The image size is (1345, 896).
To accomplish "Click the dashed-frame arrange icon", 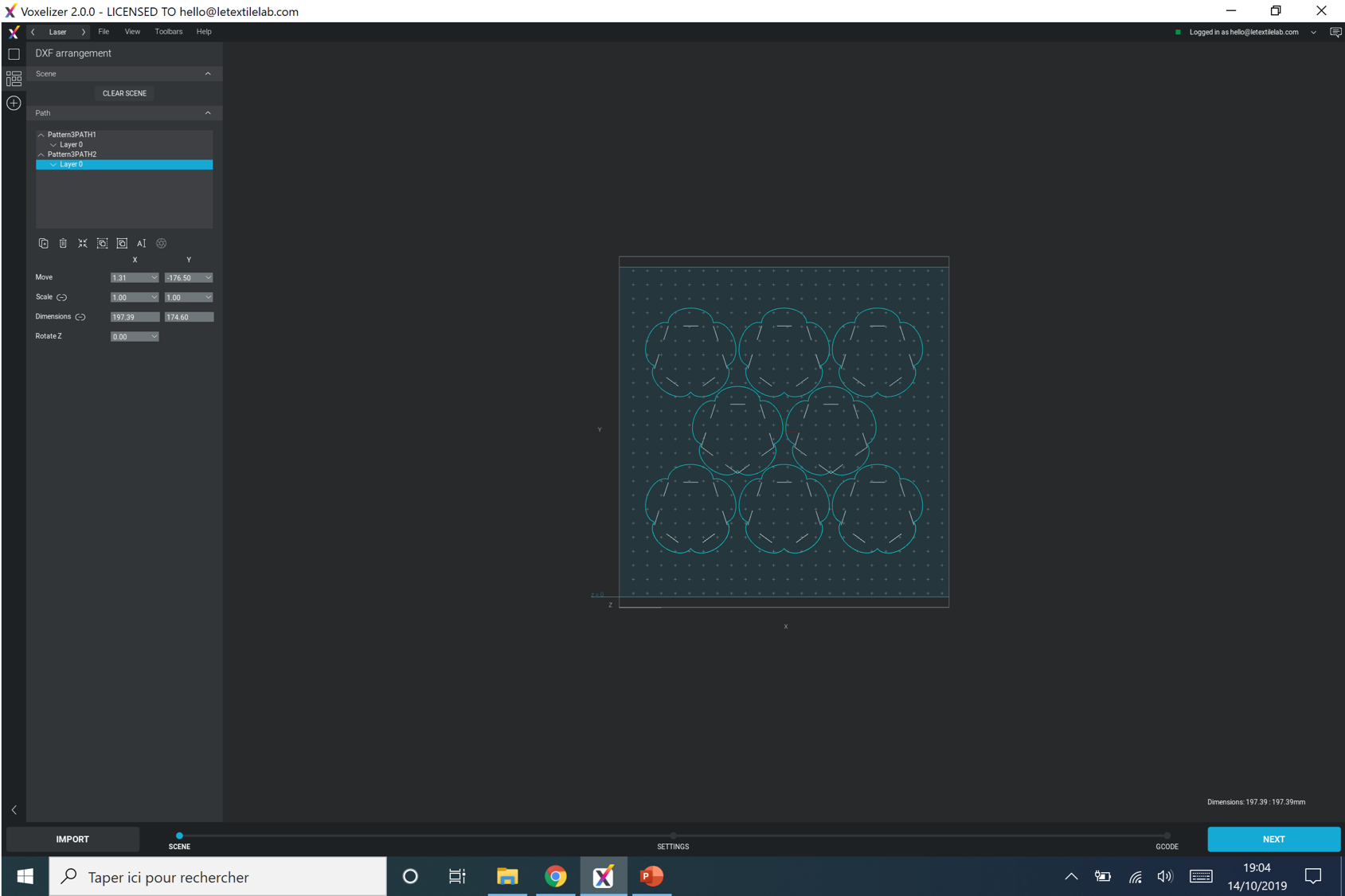I will pyautogui.click(x=102, y=244).
